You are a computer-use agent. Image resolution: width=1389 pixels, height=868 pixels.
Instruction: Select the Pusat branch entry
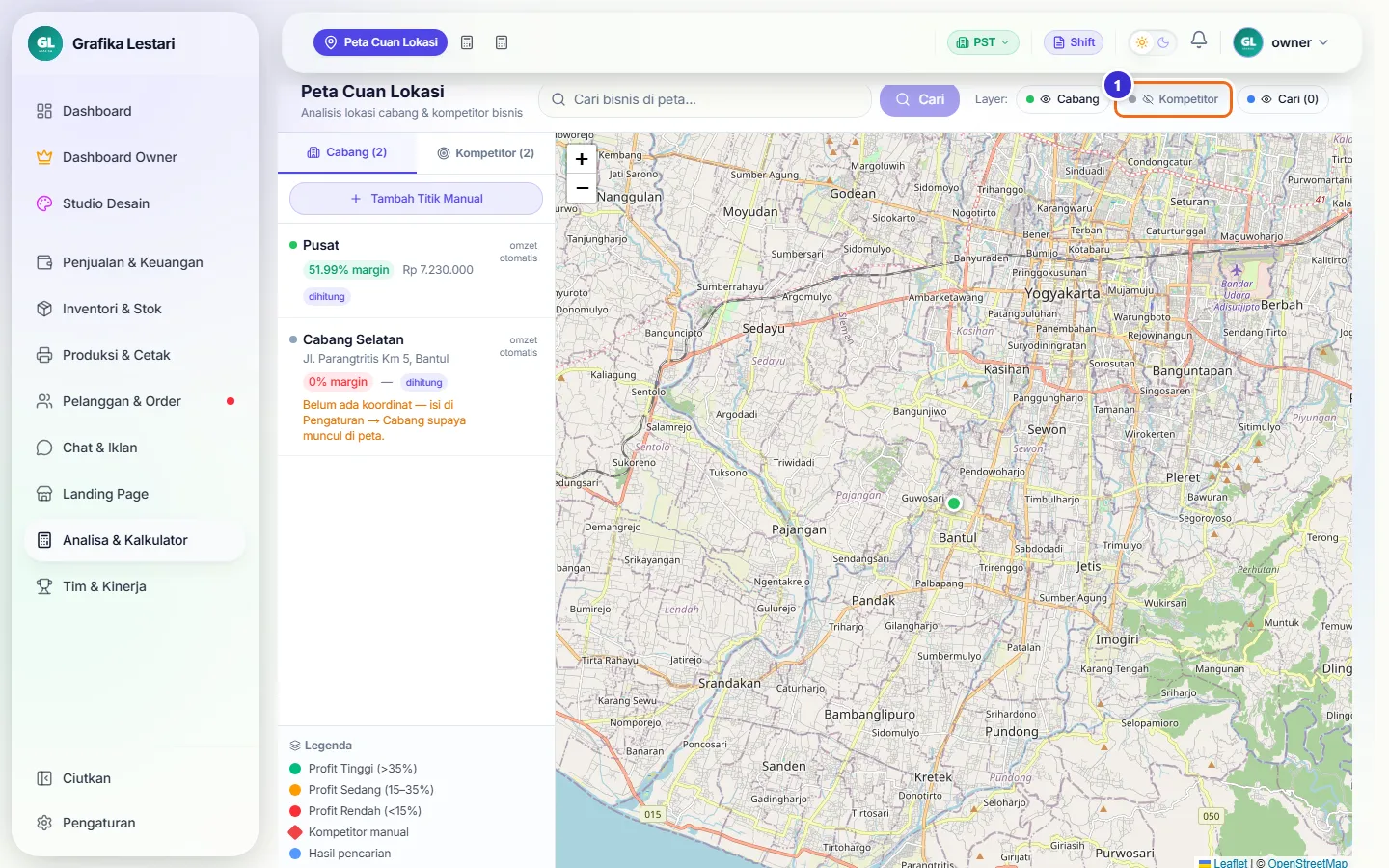pos(416,271)
